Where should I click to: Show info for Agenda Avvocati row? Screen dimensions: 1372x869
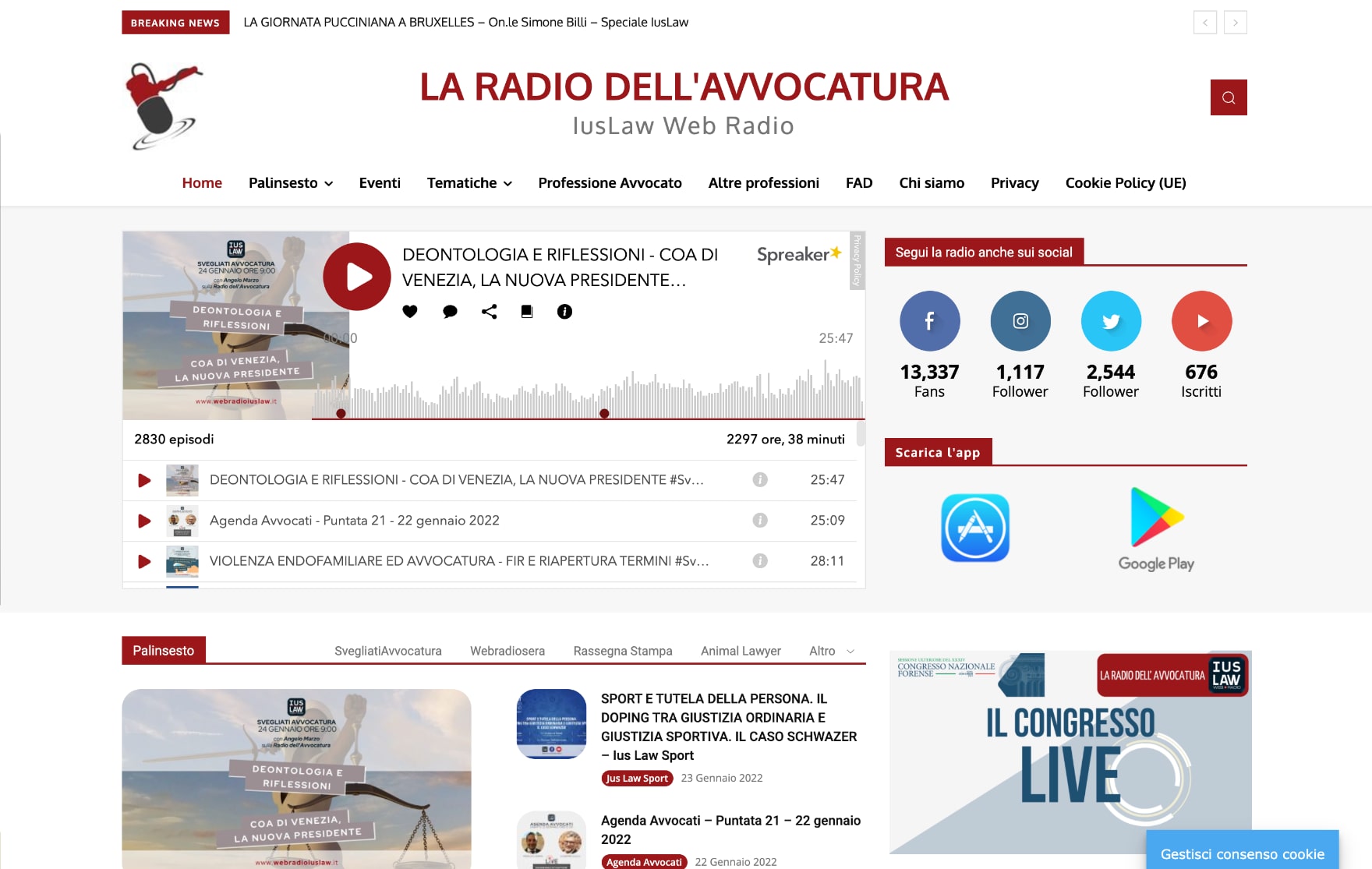point(760,521)
